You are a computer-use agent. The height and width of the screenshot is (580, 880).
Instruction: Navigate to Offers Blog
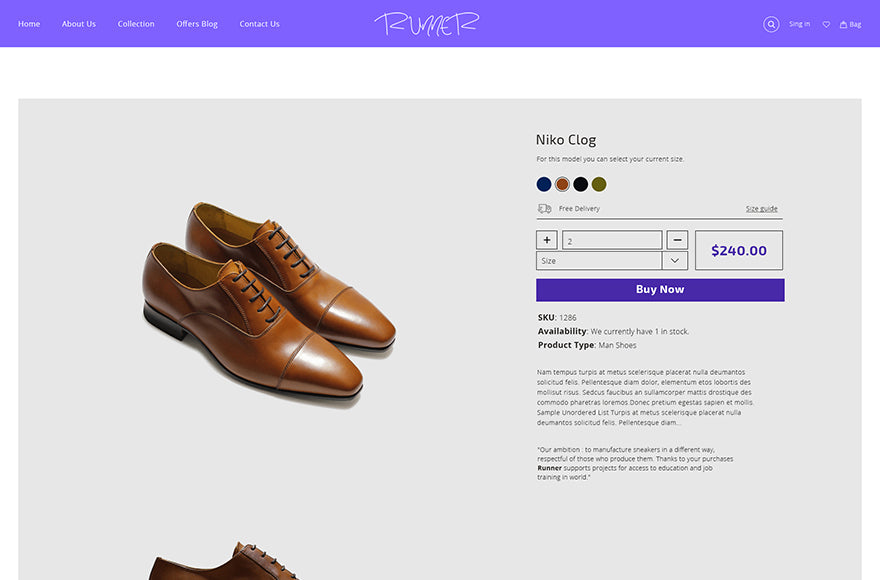pos(197,24)
